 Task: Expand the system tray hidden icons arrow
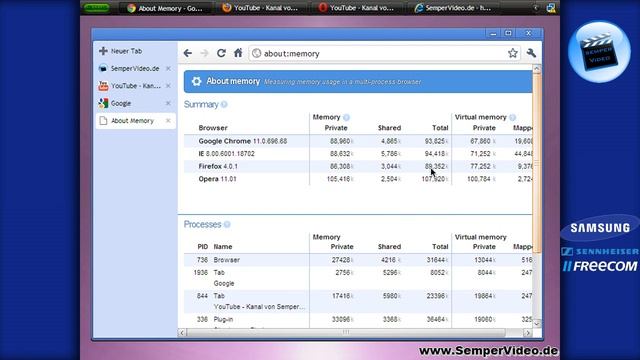click(x=536, y=8)
